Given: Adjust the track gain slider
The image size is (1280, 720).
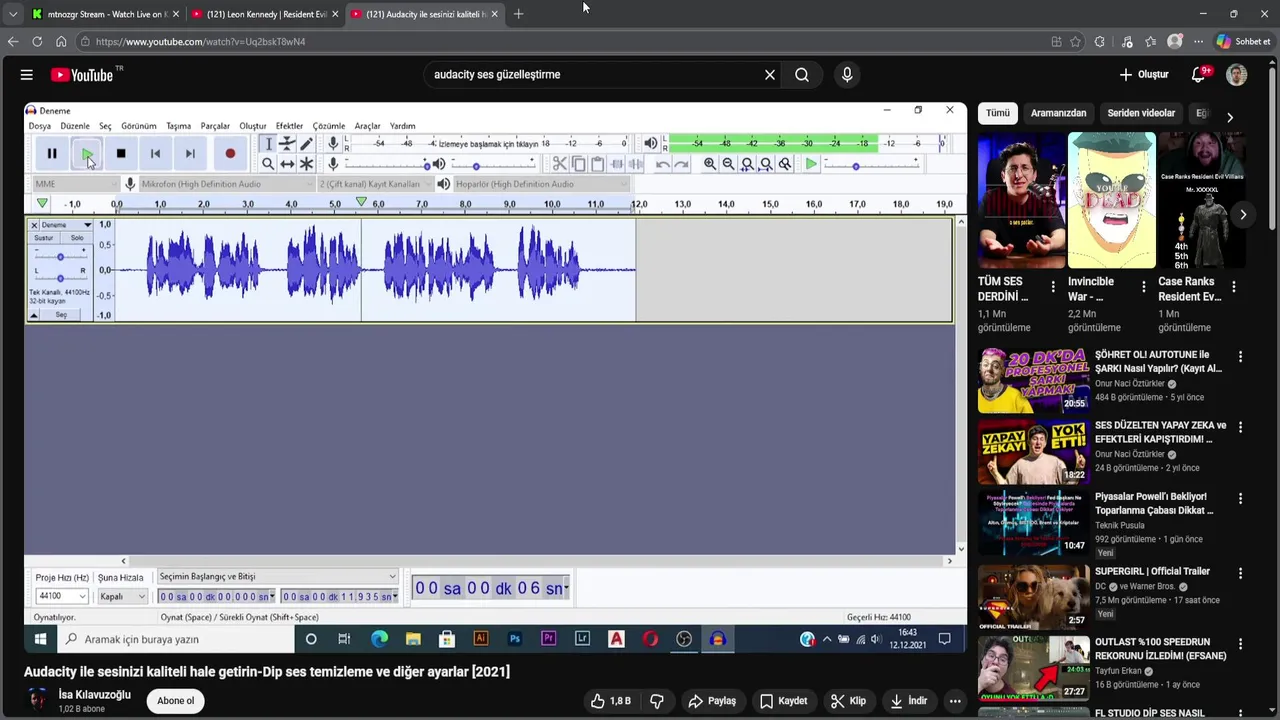Looking at the screenshot, I should (60, 256).
